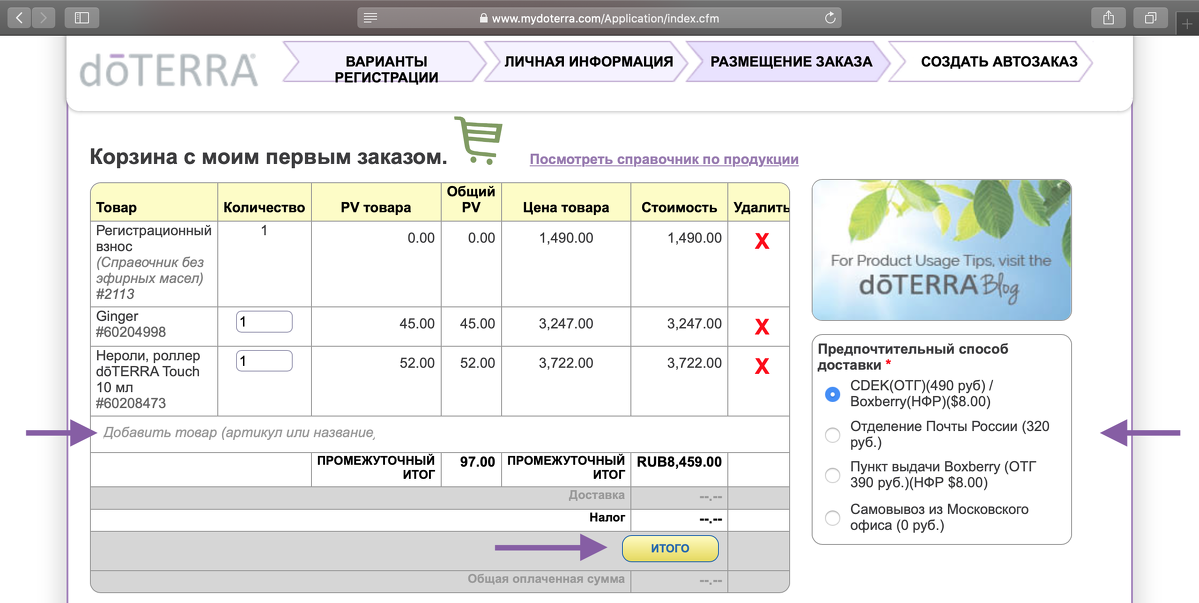1199x603 pixels.
Task: Click the Предпочтительный способ доставки heading
Action: (x=913, y=357)
